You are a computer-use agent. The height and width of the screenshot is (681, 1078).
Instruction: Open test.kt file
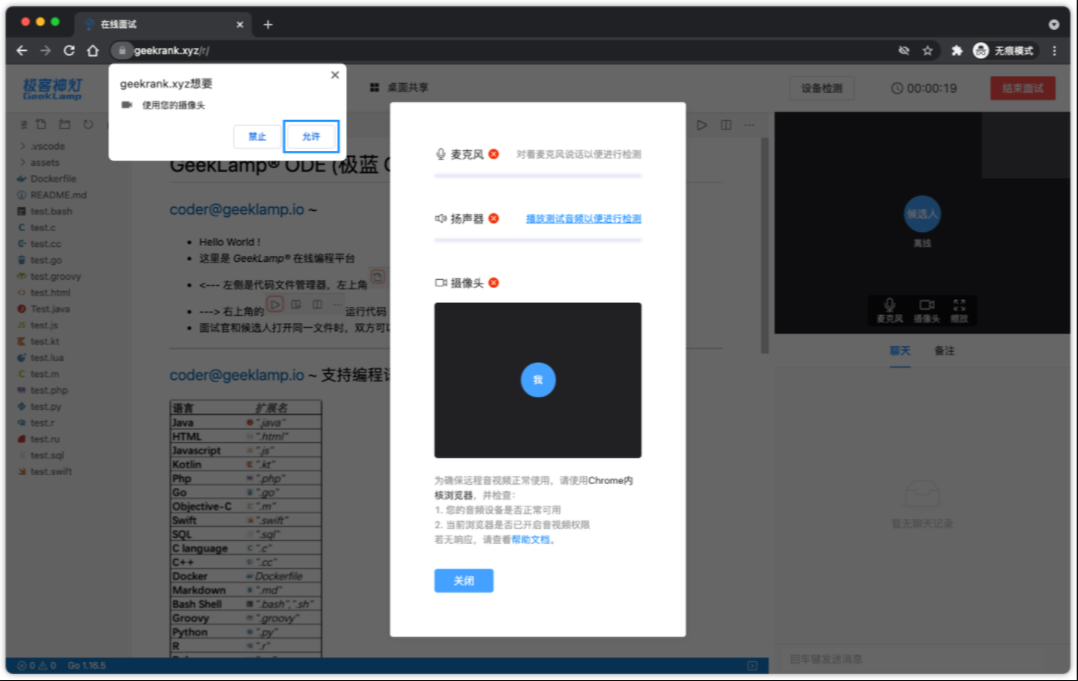44,341
